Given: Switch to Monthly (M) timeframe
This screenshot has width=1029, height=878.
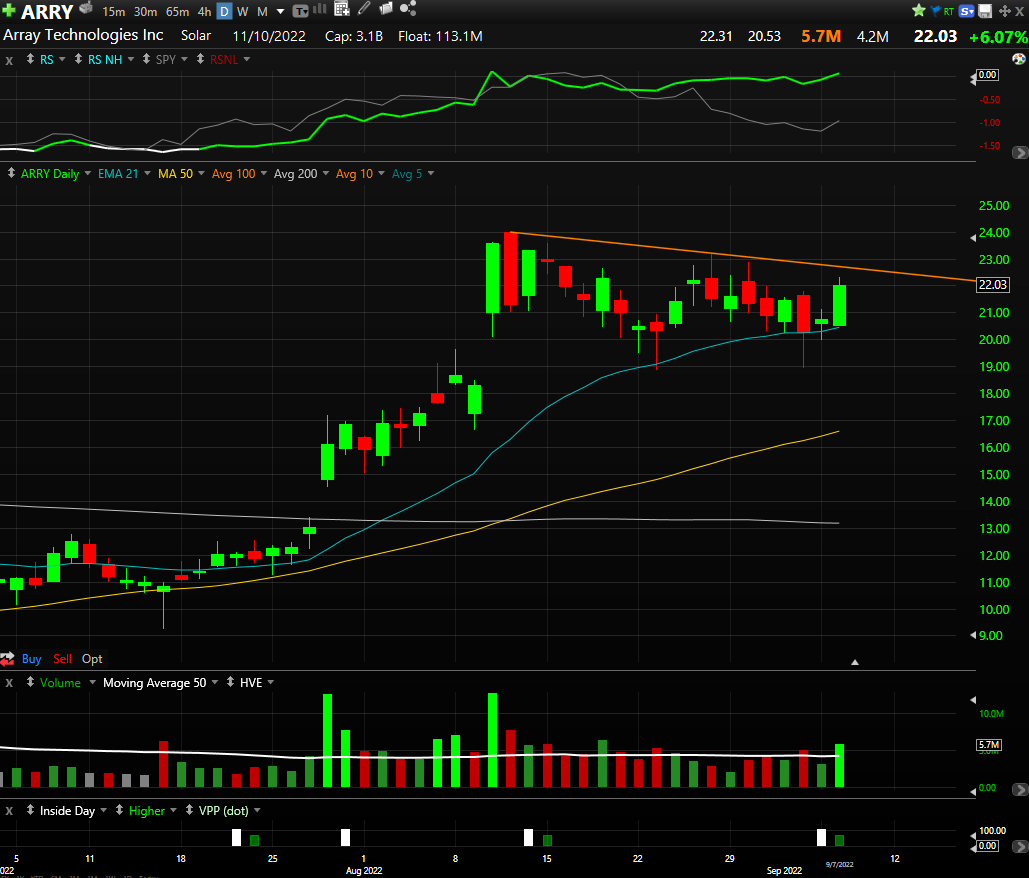Looking at the screenshot, I should pos(262,12).
